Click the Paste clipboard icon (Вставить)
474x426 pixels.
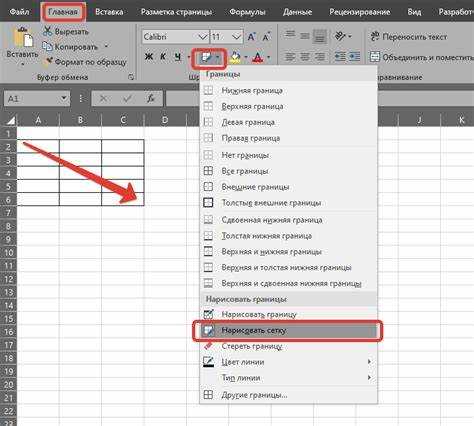(23, 37)
